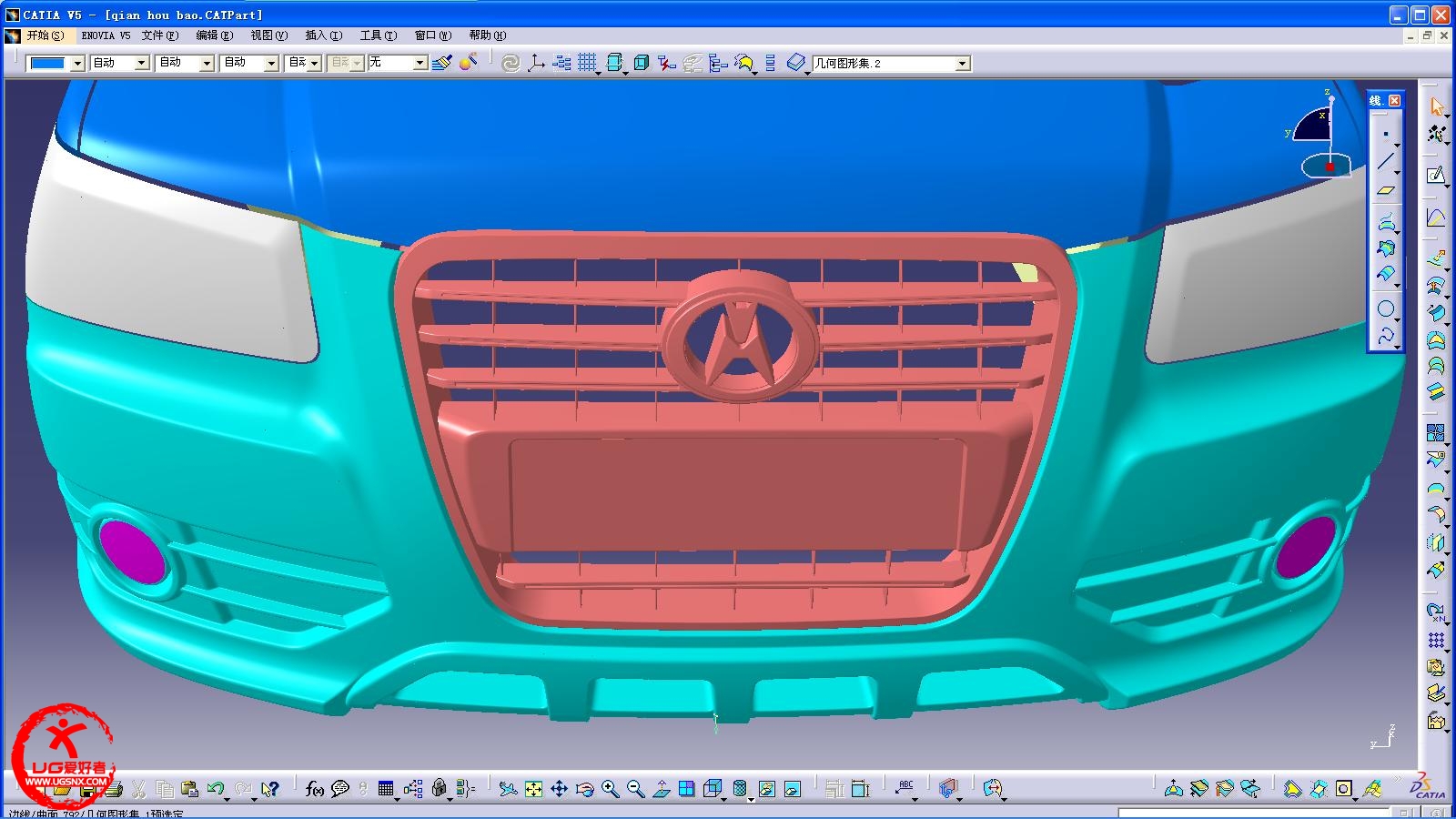Click the Fit All In icon

pyautogui.click(x=534, y=789)
